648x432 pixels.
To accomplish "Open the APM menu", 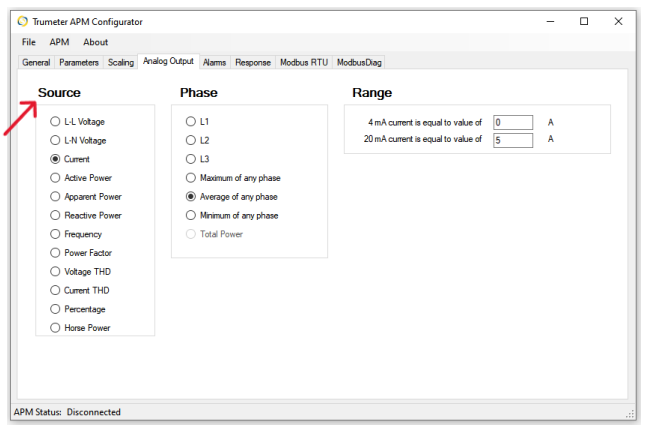I will coord(59,42).
